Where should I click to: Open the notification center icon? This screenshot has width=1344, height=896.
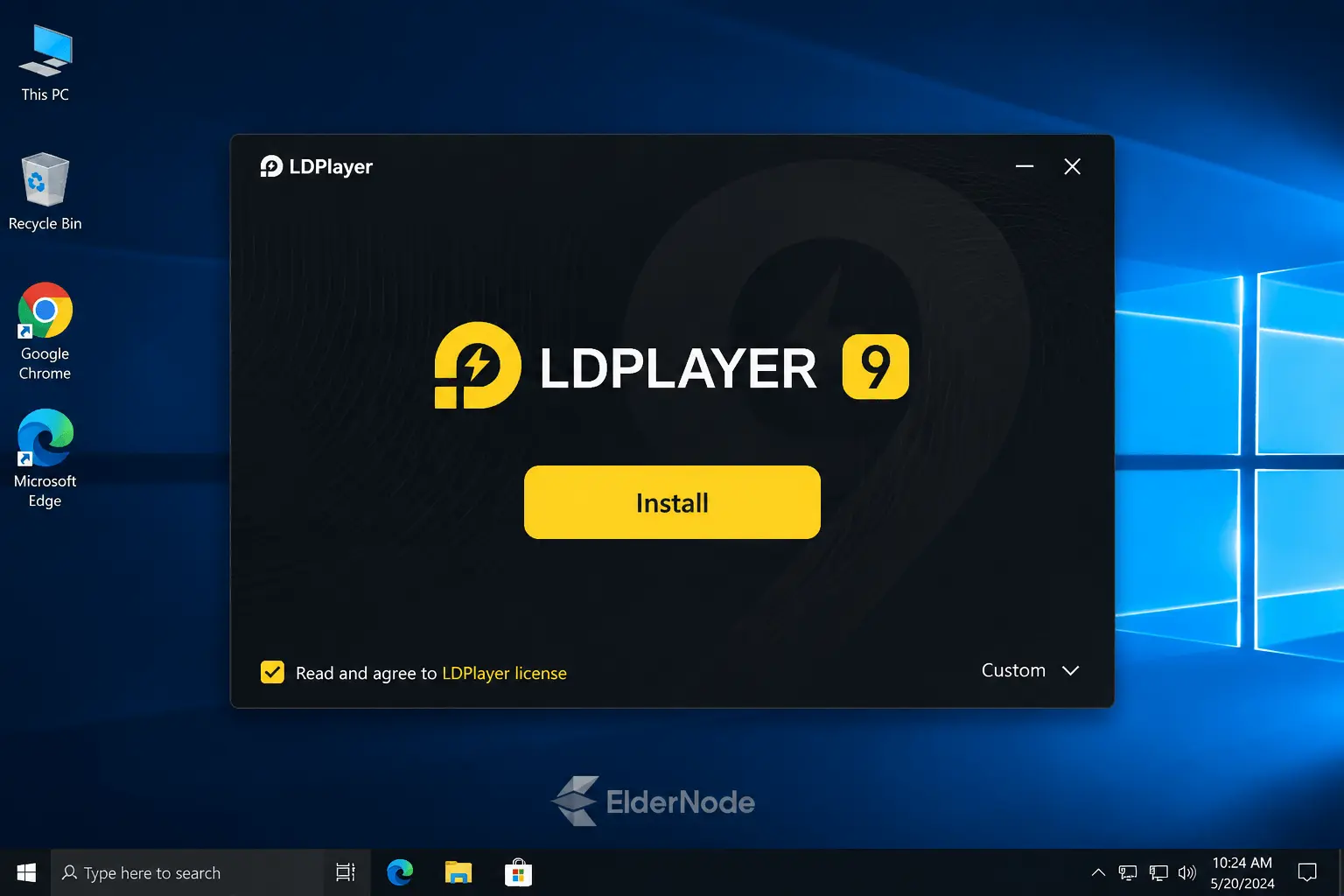click(1307, 872)
